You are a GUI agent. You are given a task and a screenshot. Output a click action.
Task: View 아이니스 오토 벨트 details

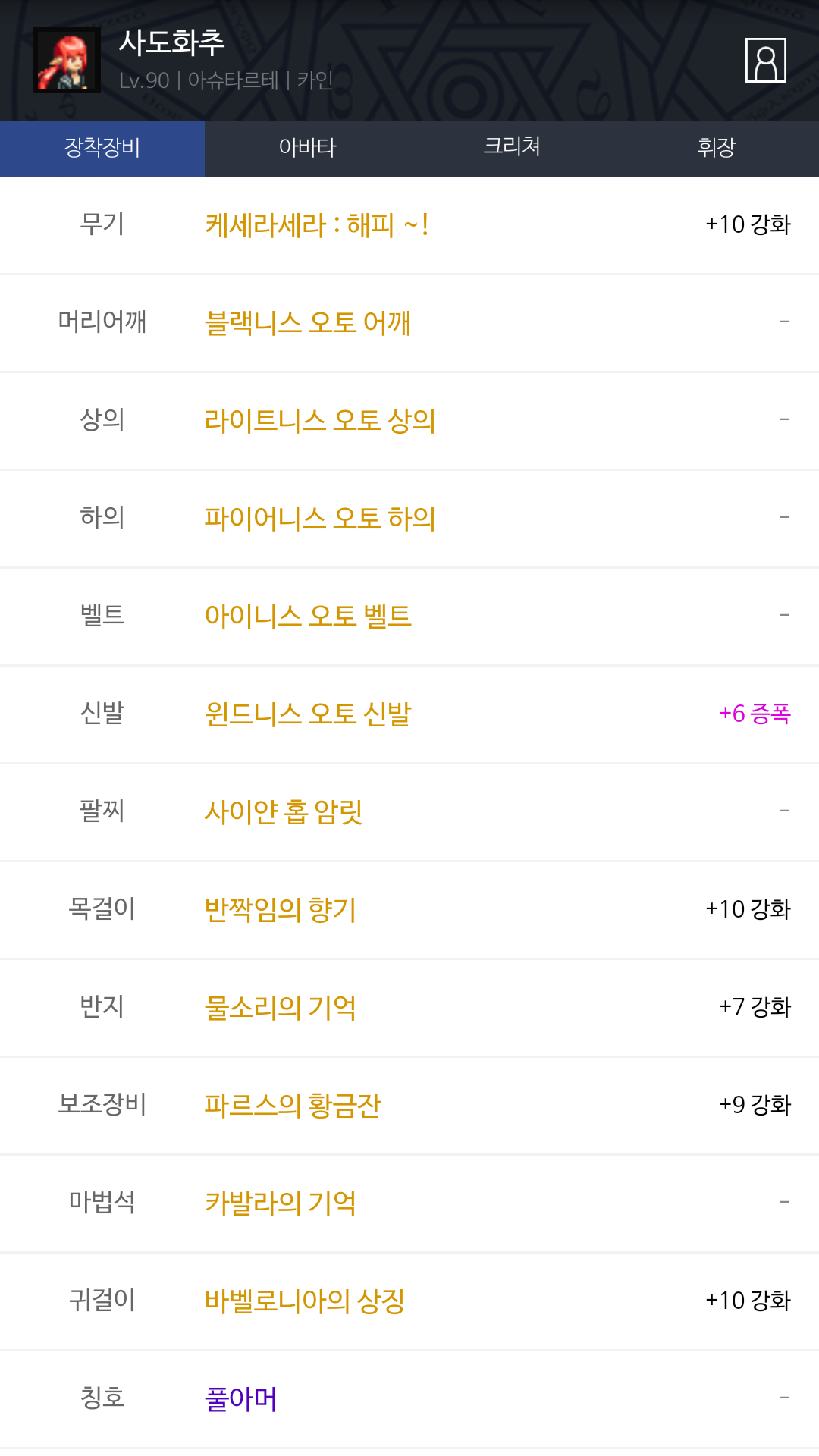click(x=308, y=617)
